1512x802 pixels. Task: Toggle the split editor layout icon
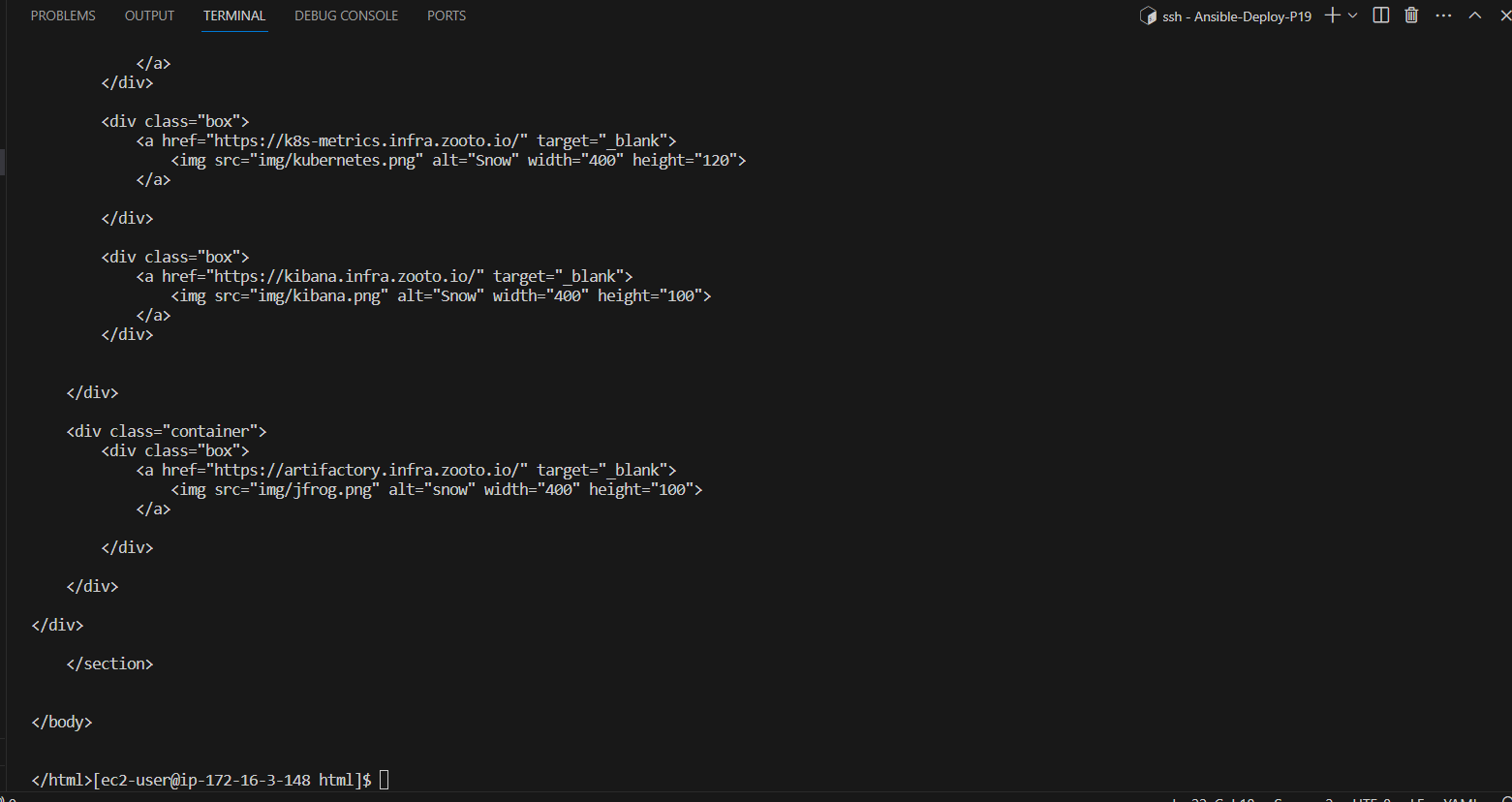(1379, 15)
